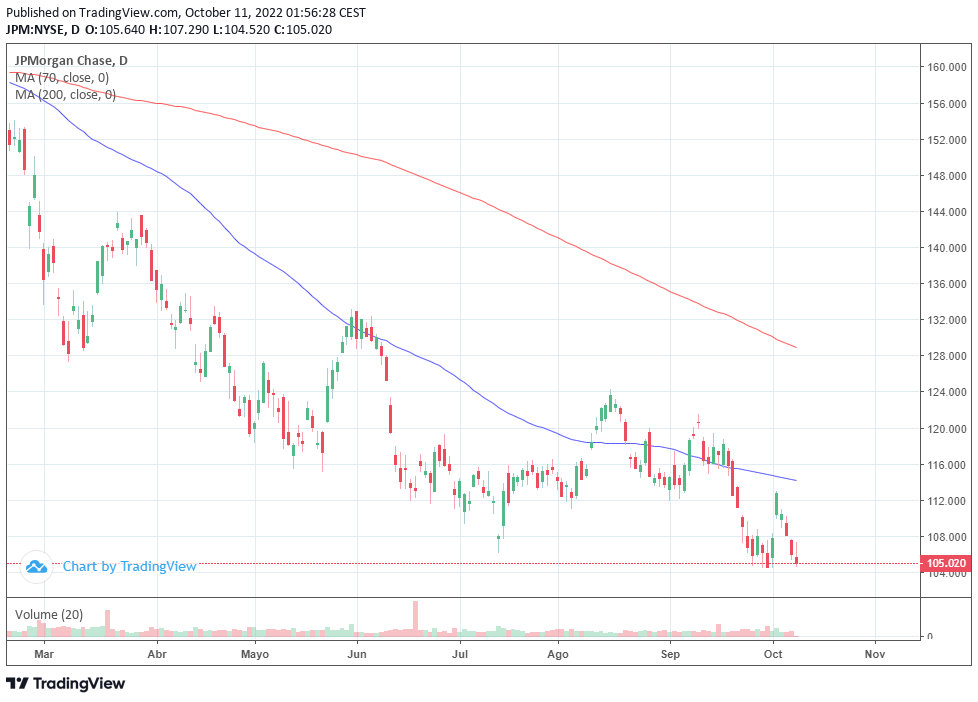
Task: Click the 120.000 price axis label
Action: 946,429
